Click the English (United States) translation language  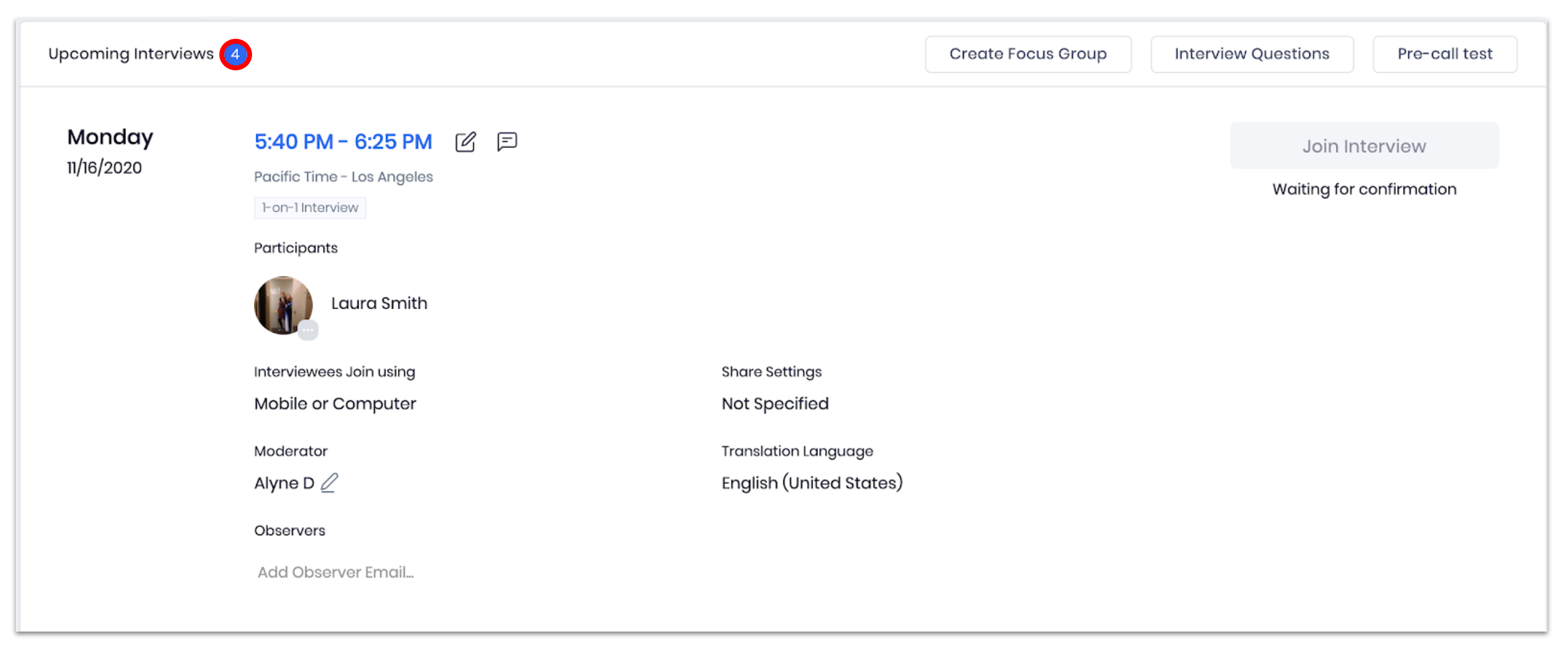(x=812, y=483)
